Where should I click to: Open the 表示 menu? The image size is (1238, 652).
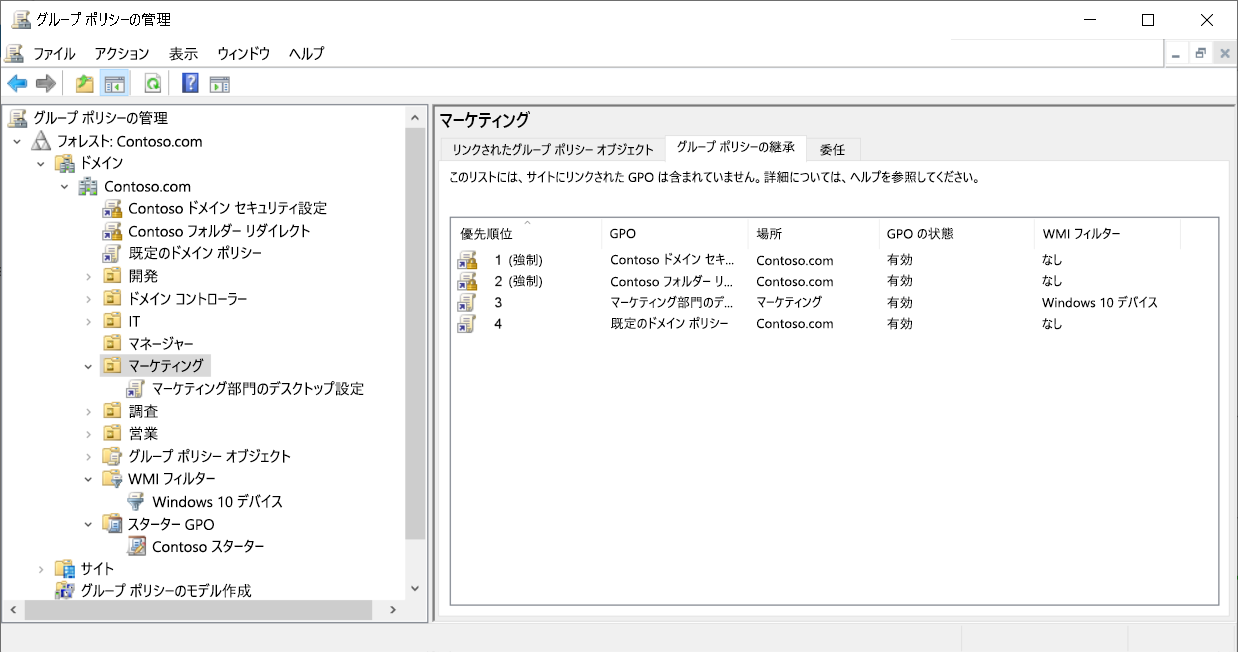click(183, 54)
